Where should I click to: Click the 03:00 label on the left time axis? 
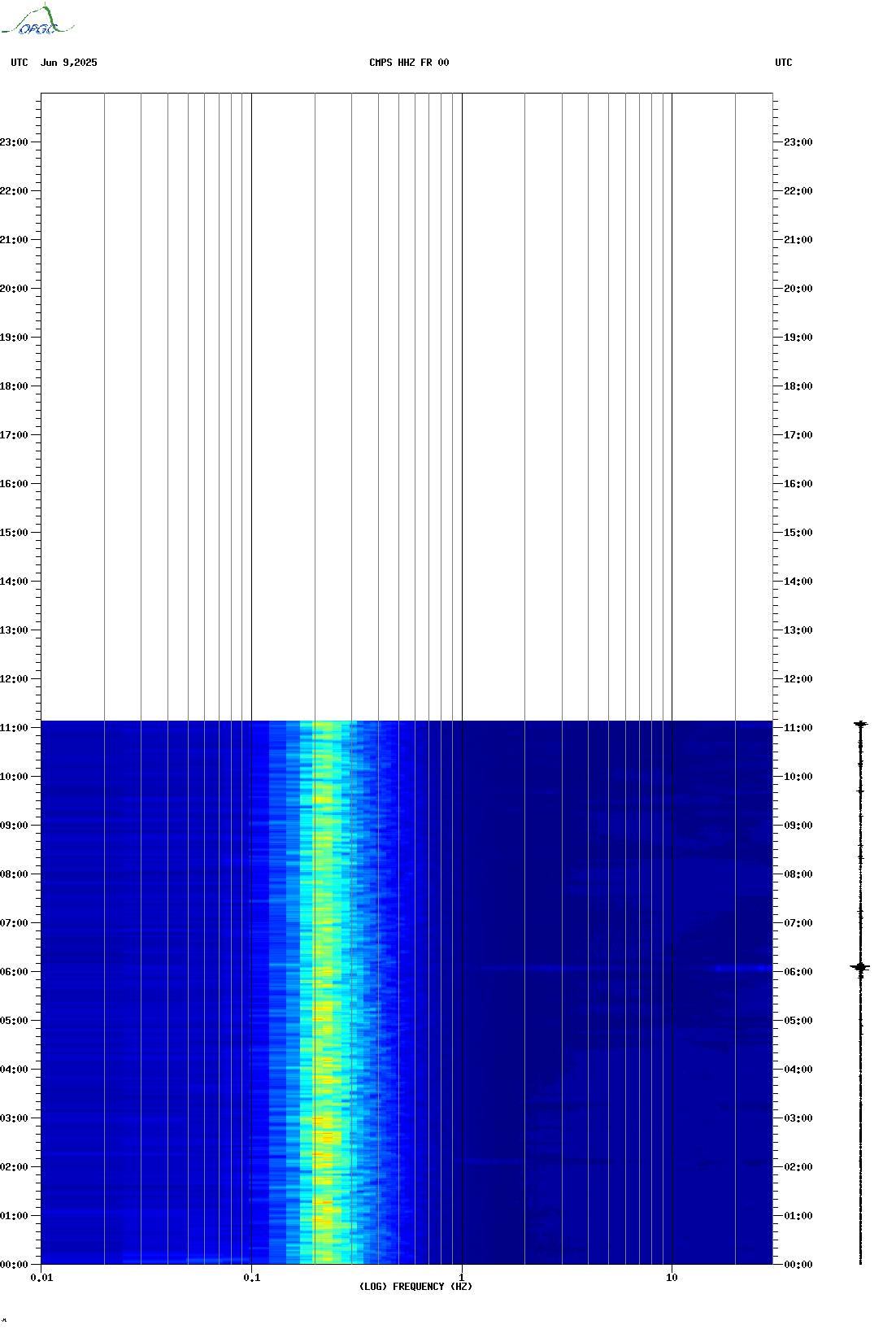pos(13,1118)
